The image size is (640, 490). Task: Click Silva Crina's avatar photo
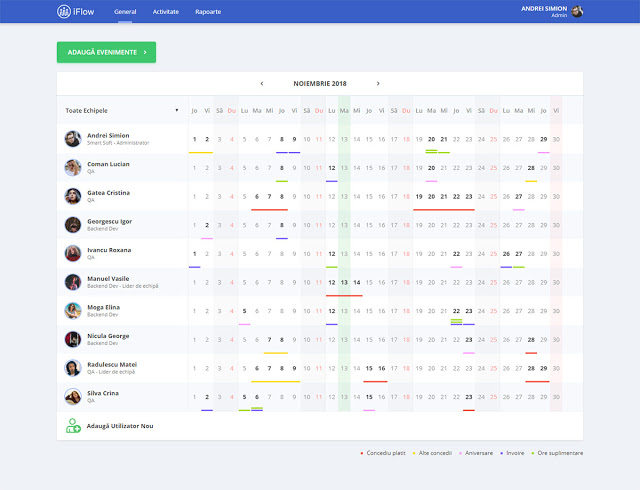(73, 397)
